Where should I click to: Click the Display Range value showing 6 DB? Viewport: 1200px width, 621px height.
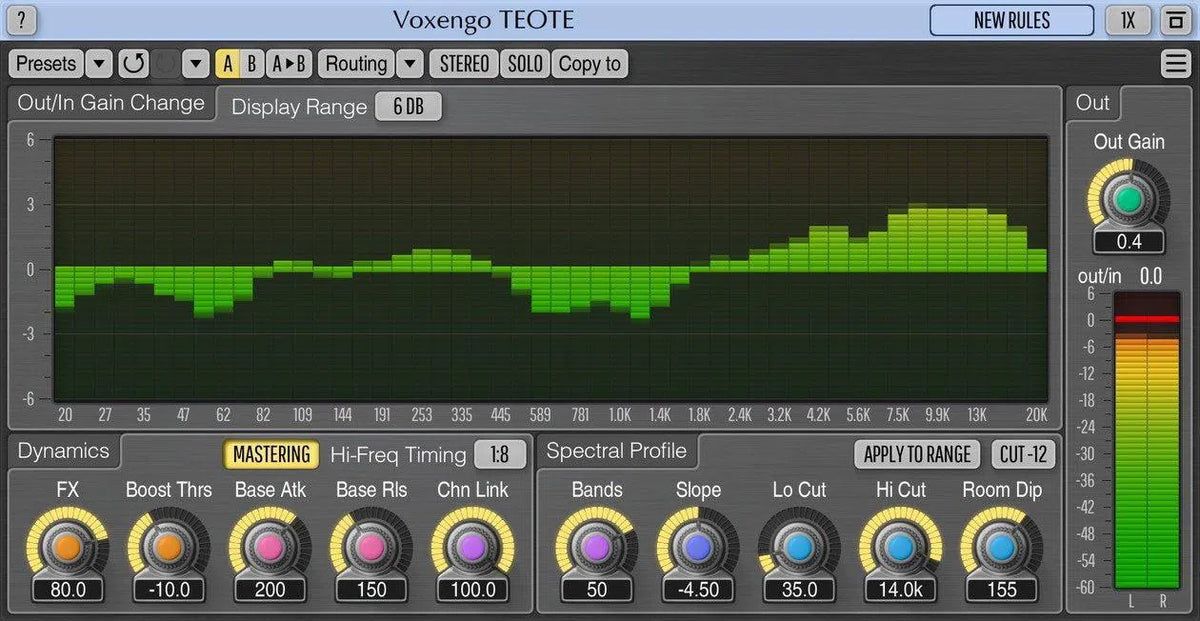point(408,106)
